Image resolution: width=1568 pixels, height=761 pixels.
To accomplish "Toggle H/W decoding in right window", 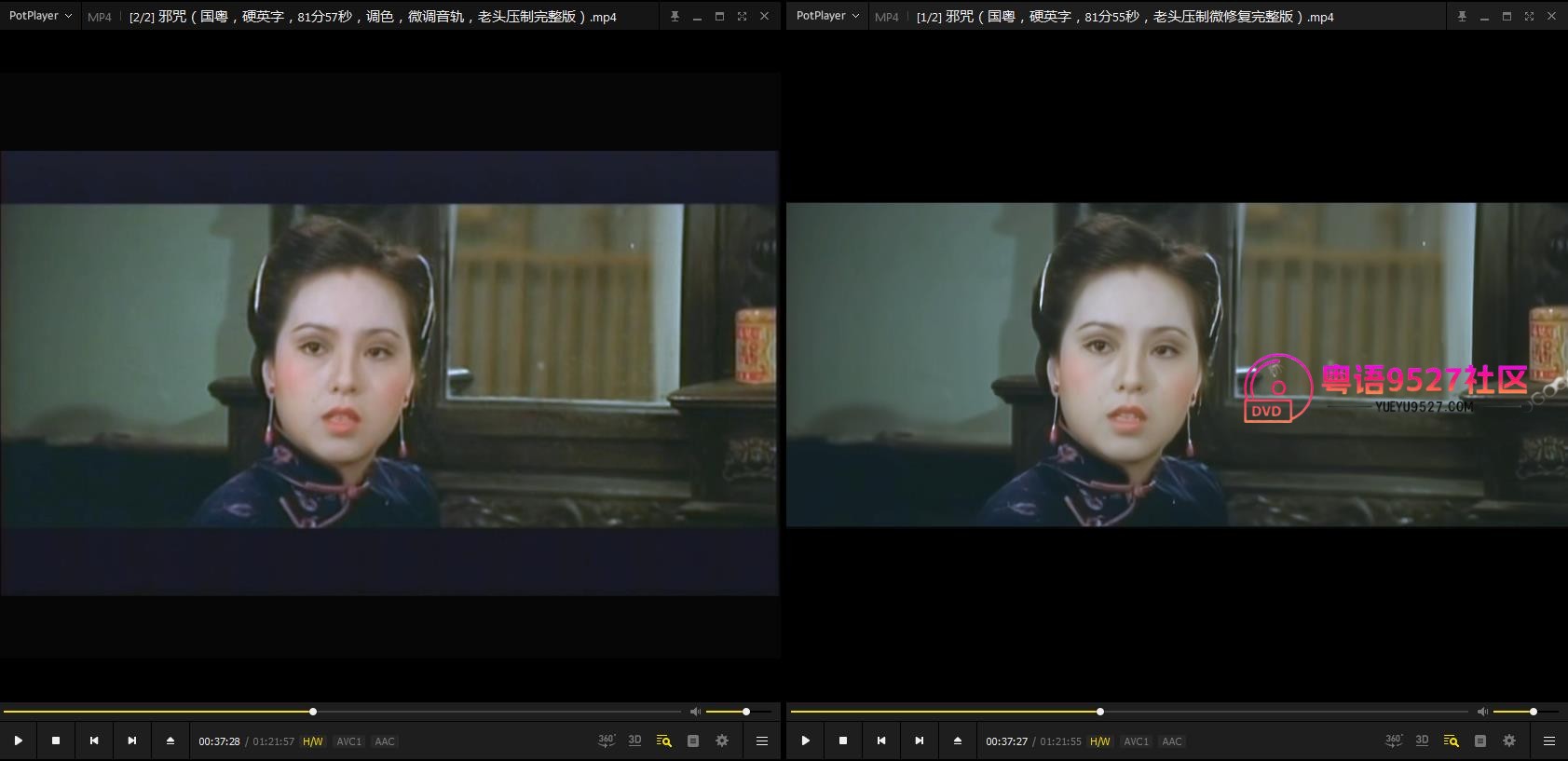I will point(1100,741).
